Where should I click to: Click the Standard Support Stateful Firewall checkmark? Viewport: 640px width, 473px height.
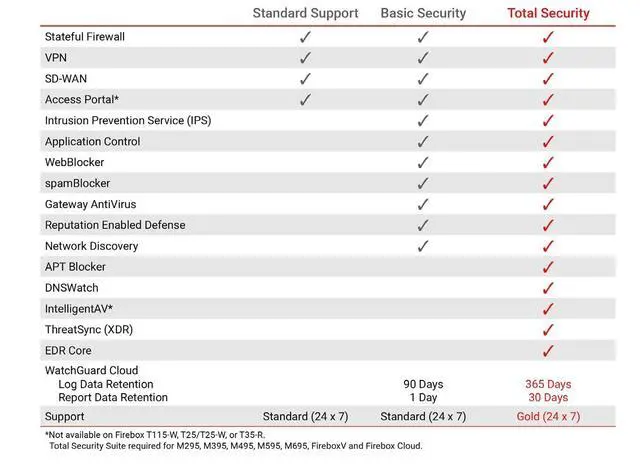click(305, 37)
